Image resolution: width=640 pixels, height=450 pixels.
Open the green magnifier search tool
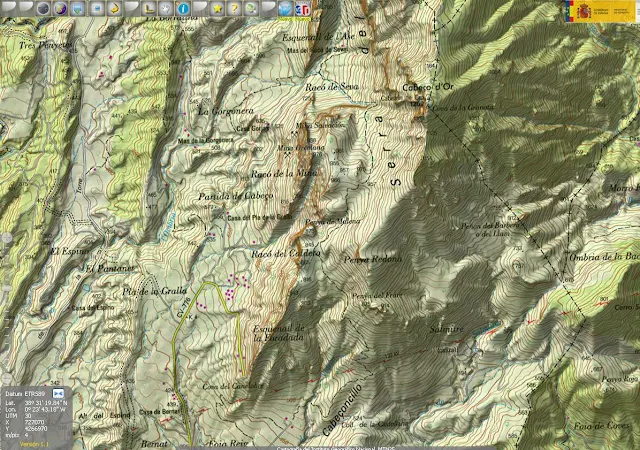tap(251, 8)
